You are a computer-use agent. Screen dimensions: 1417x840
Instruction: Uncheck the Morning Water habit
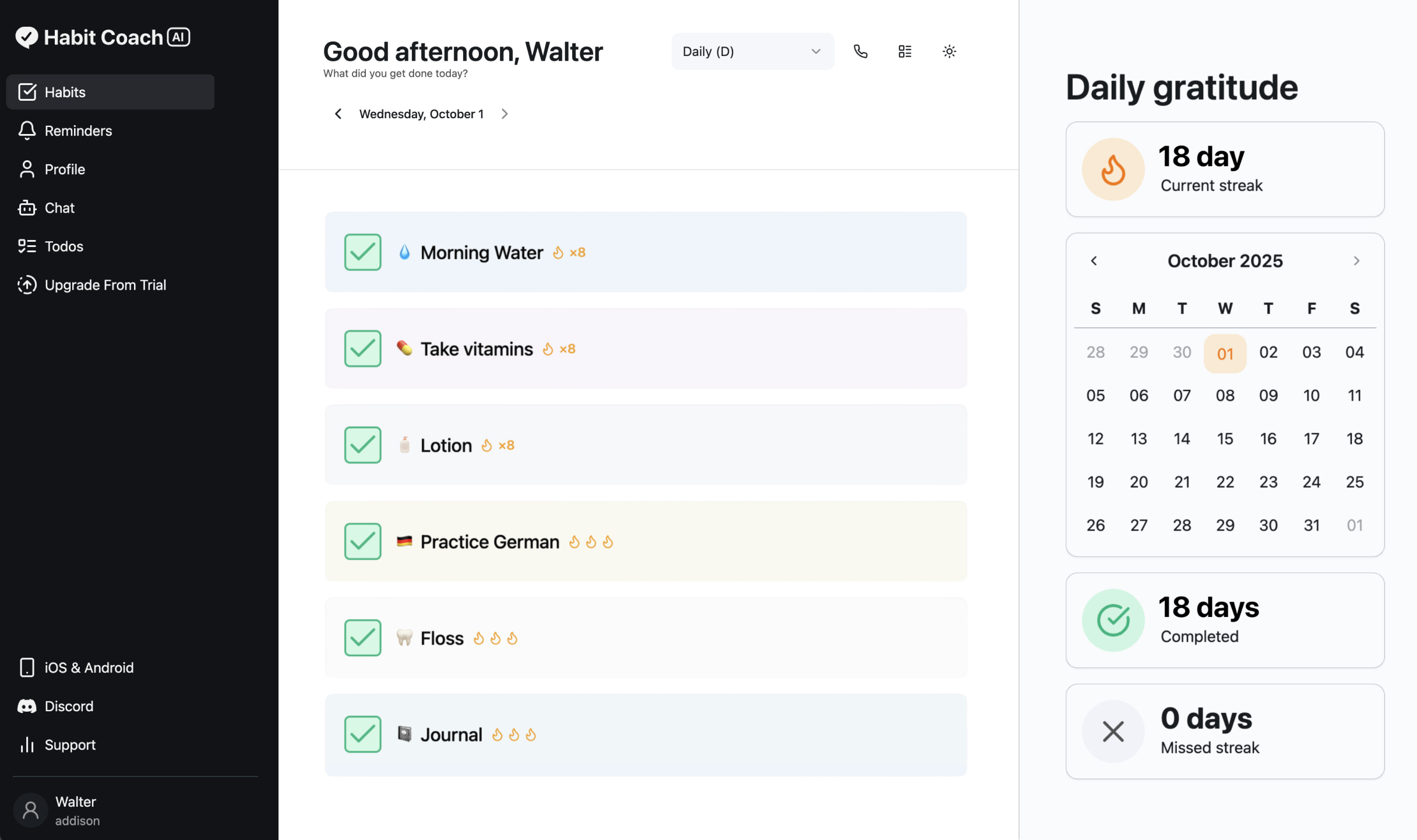coord(362,252)
